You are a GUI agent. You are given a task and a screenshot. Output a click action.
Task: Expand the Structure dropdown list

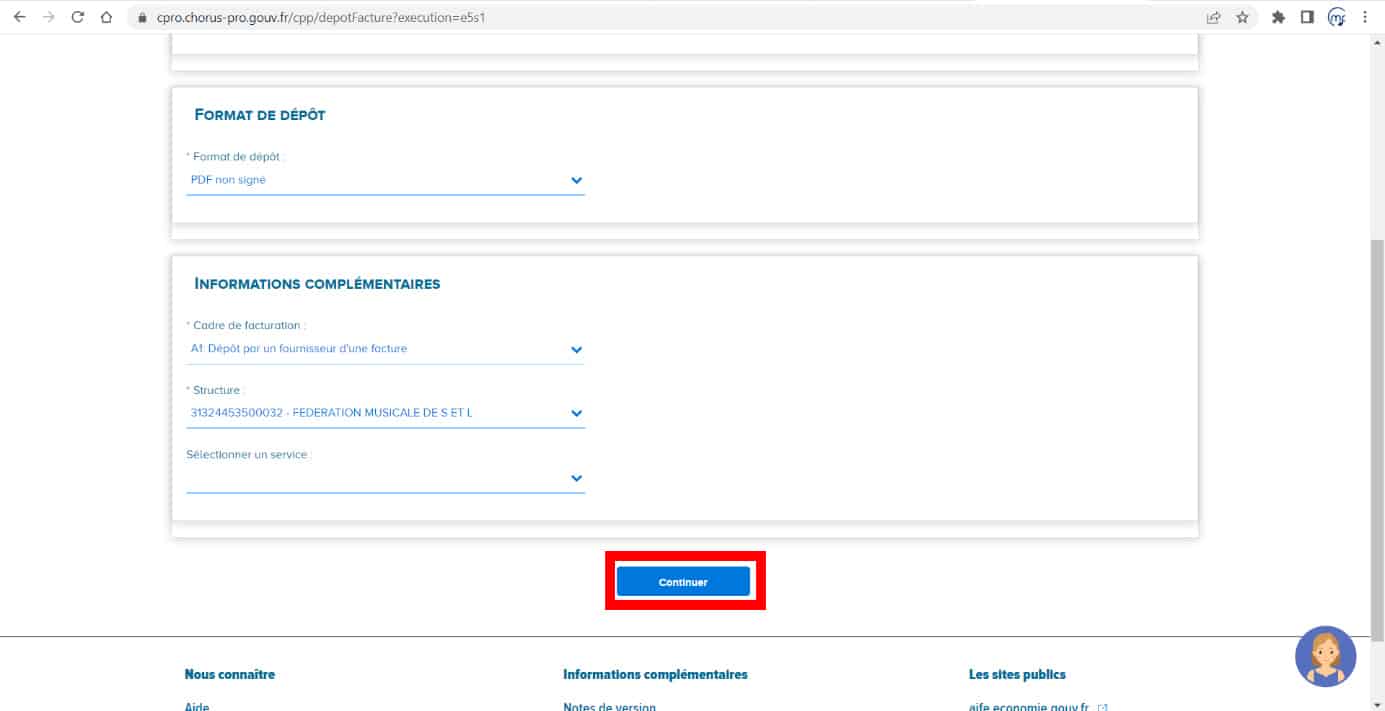point(385,413)
